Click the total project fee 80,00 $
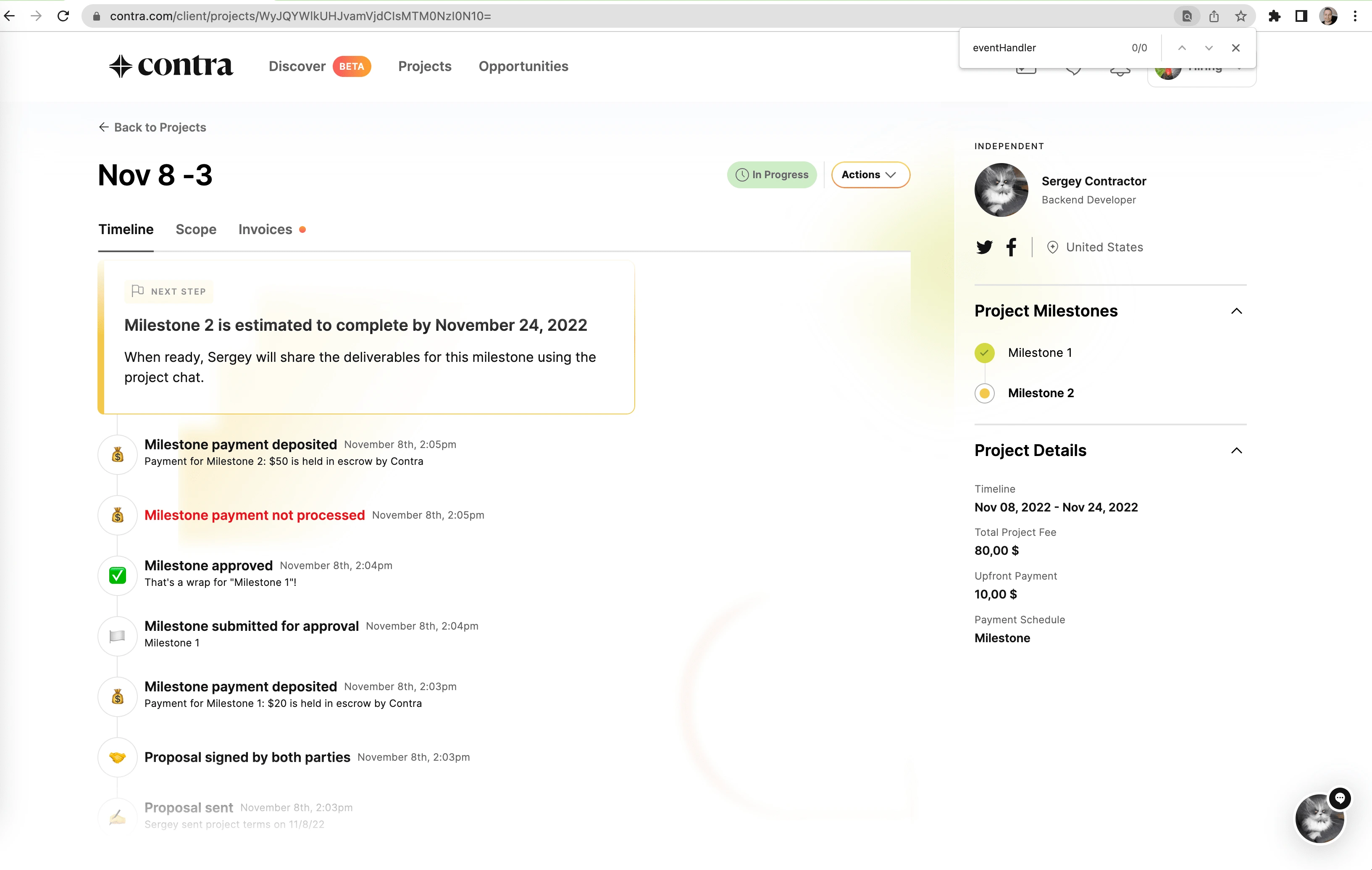 [x=996, y=551]
